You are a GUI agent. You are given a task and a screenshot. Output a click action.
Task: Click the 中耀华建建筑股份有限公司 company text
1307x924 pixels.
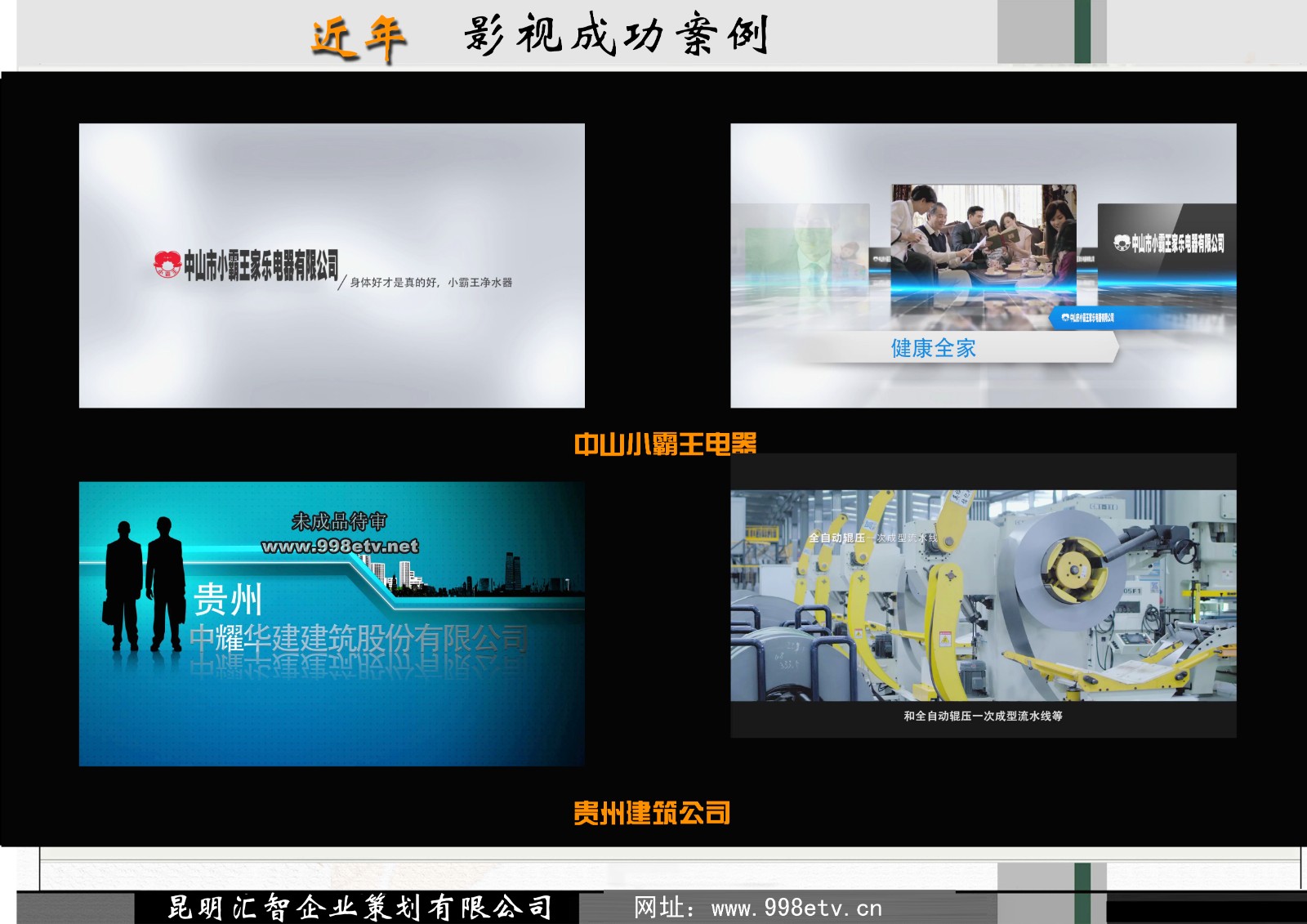click(359, 638)
